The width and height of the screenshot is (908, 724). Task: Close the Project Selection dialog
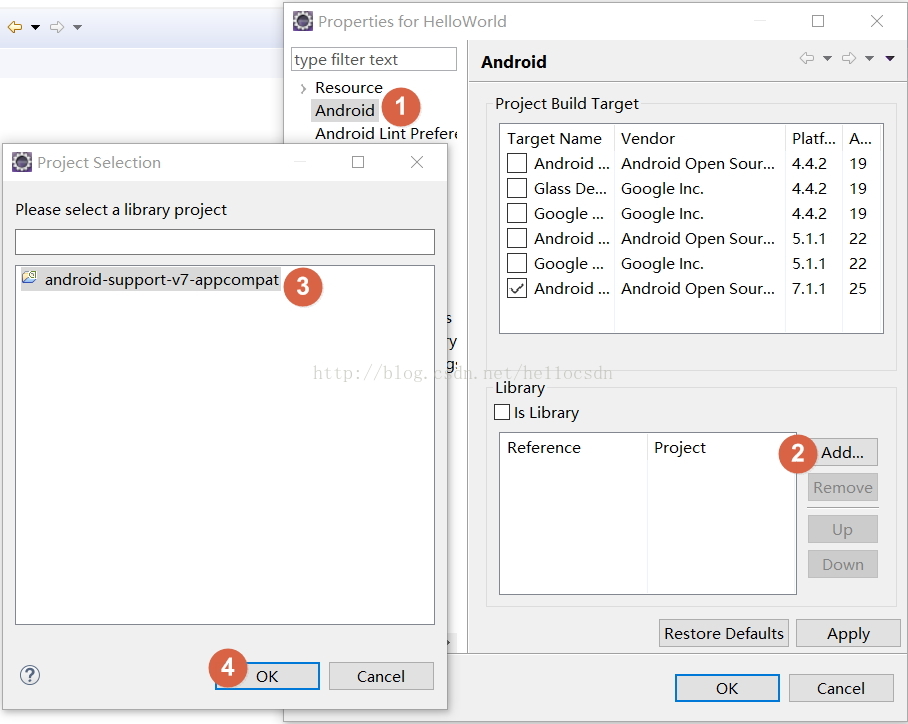(417, 162)
